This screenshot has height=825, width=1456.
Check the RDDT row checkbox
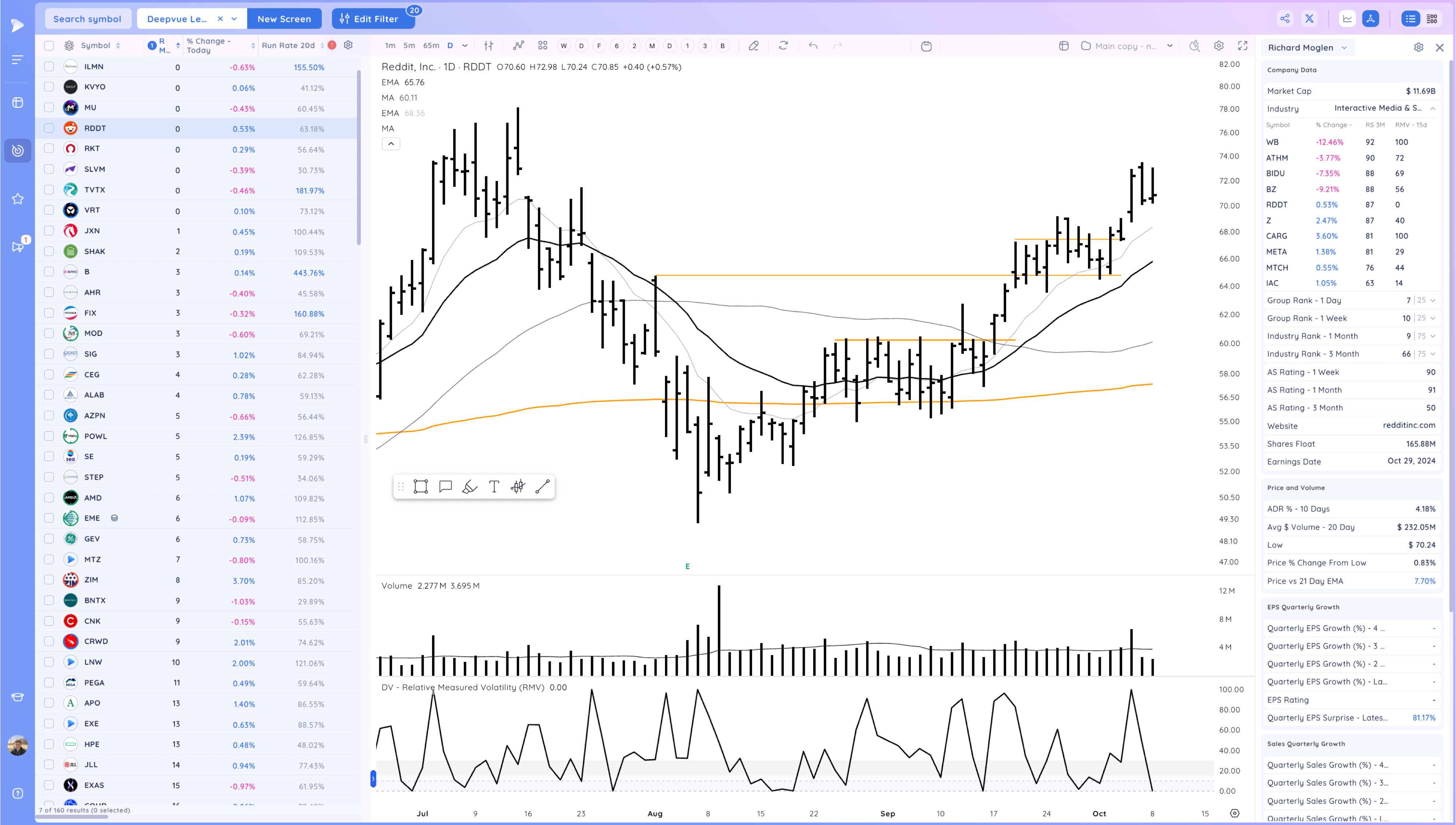coord(49,129)
